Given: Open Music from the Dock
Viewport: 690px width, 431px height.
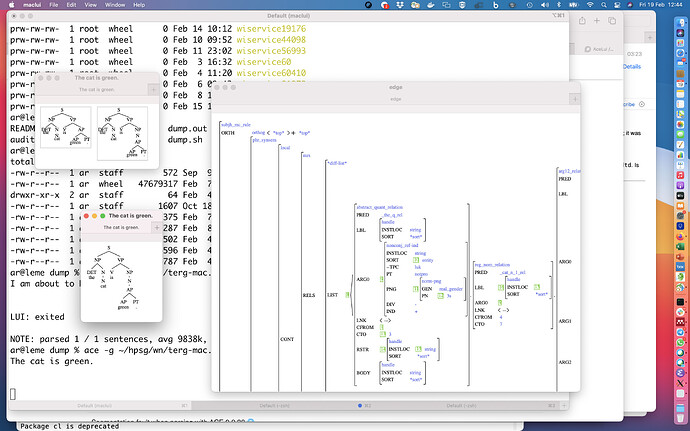Looking at the screenshot, I should coord(680,175).
